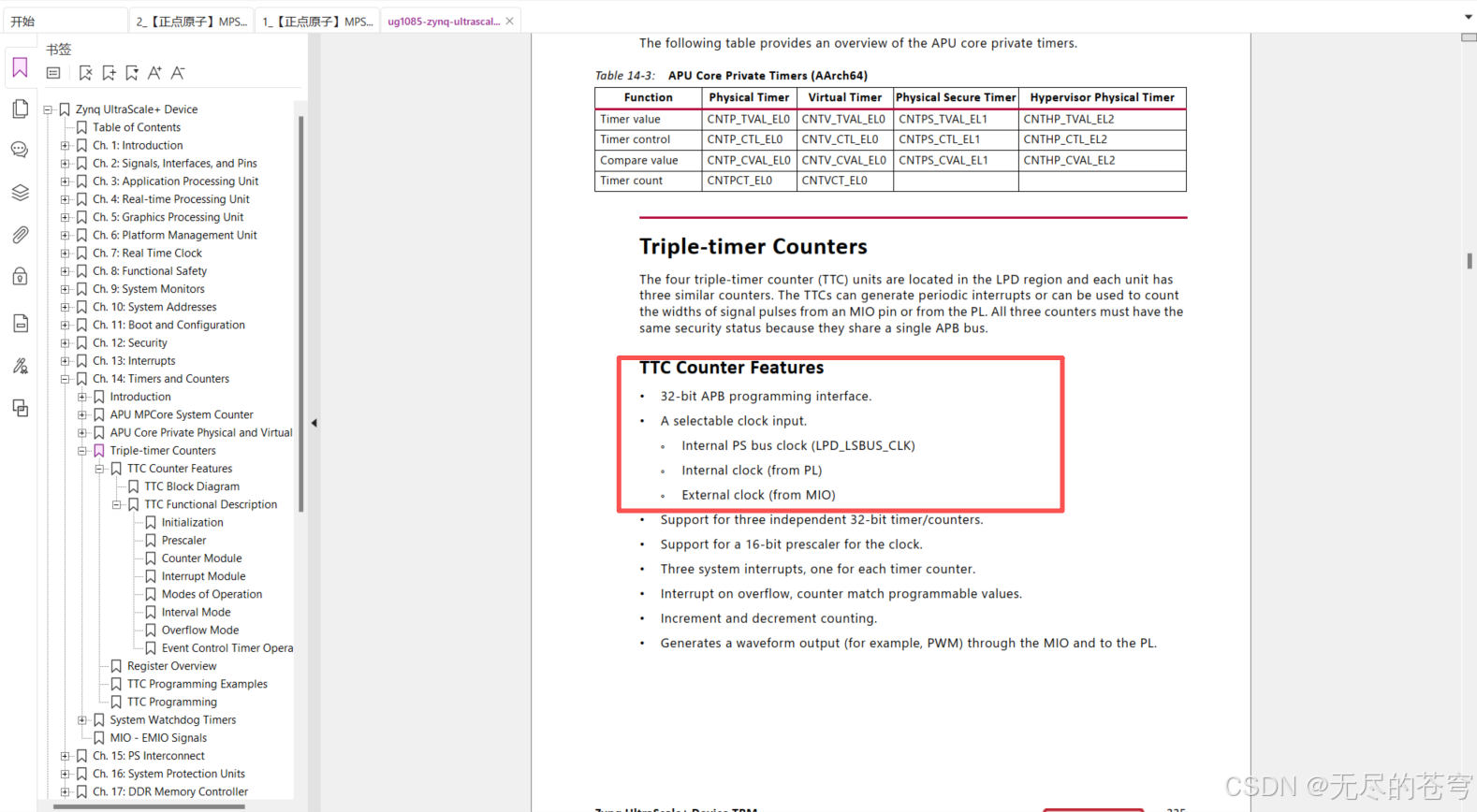
Task: Go to MIO - EMIO Signals bookmark
Action: pyautogui.click(x=158, y=738)
